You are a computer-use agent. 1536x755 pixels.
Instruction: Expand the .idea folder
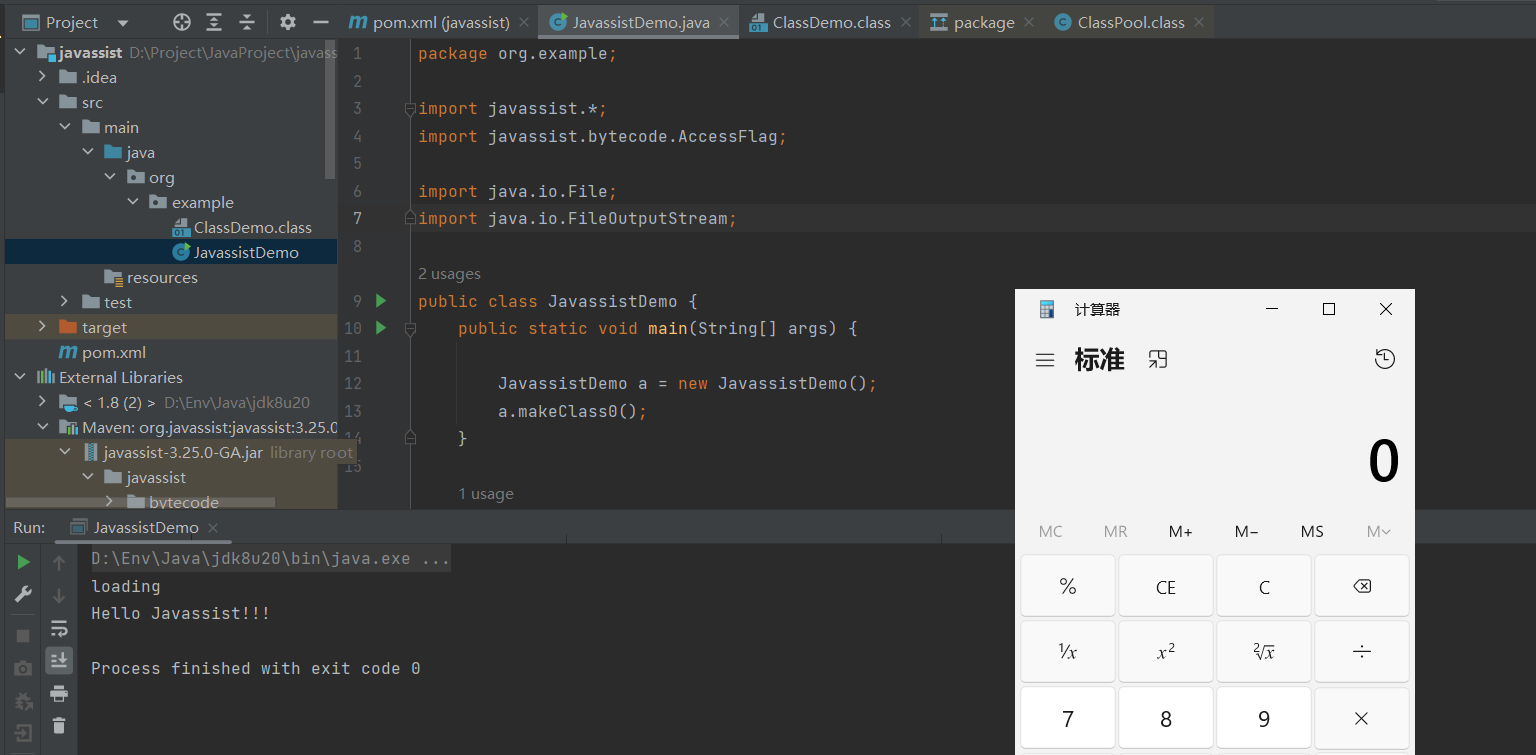click(42, 77)
